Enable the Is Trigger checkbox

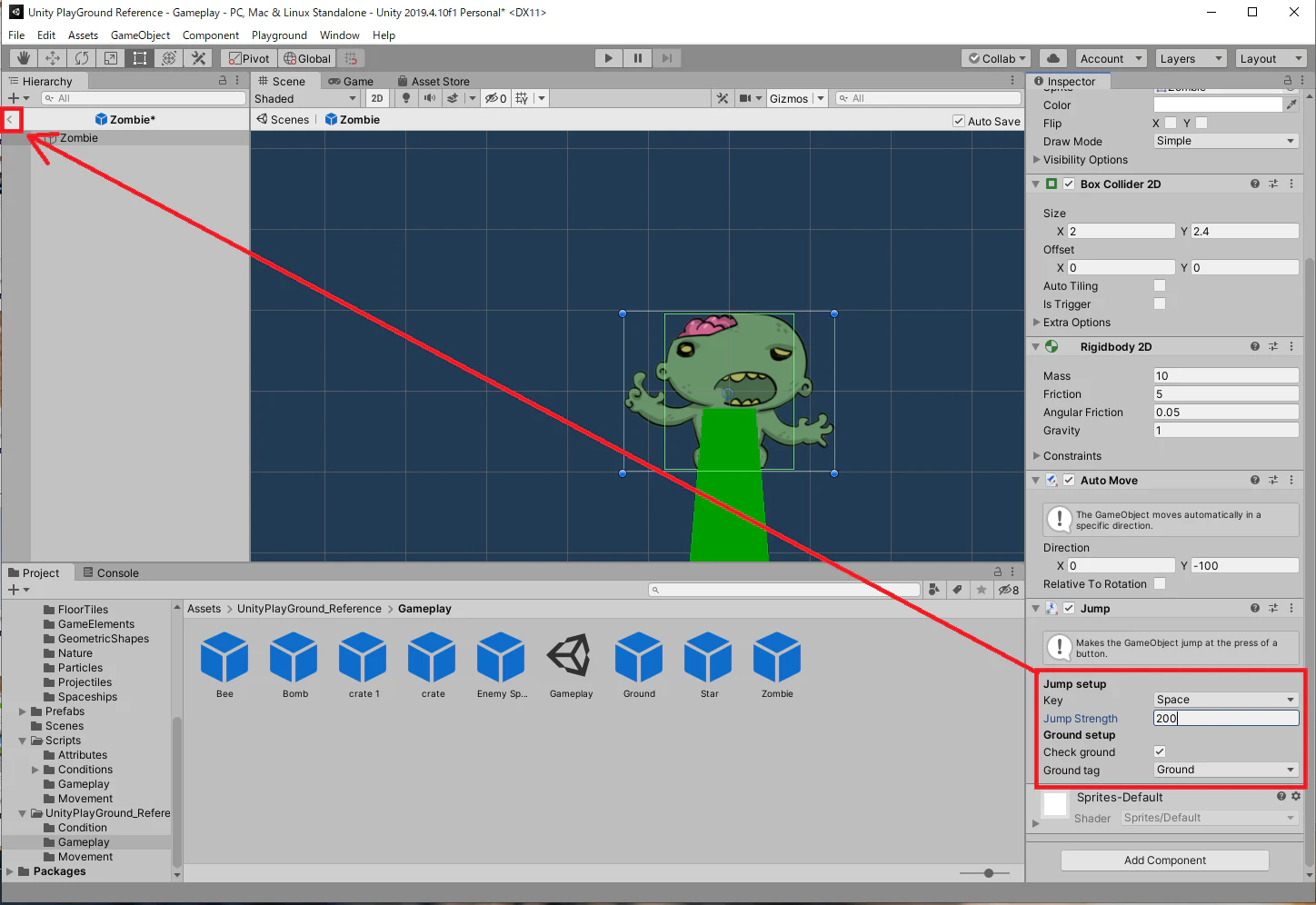click(x=1160, y=303)
